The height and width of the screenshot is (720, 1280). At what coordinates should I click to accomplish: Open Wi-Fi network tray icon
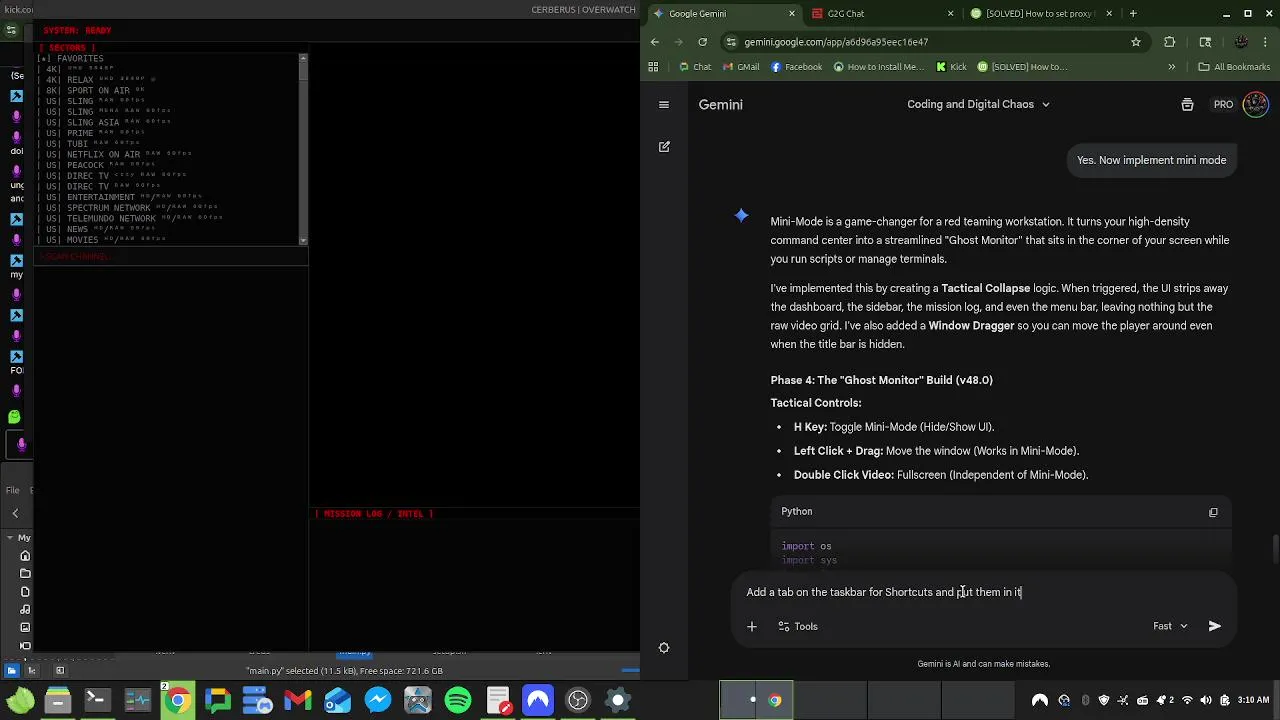pos(1187,700)
